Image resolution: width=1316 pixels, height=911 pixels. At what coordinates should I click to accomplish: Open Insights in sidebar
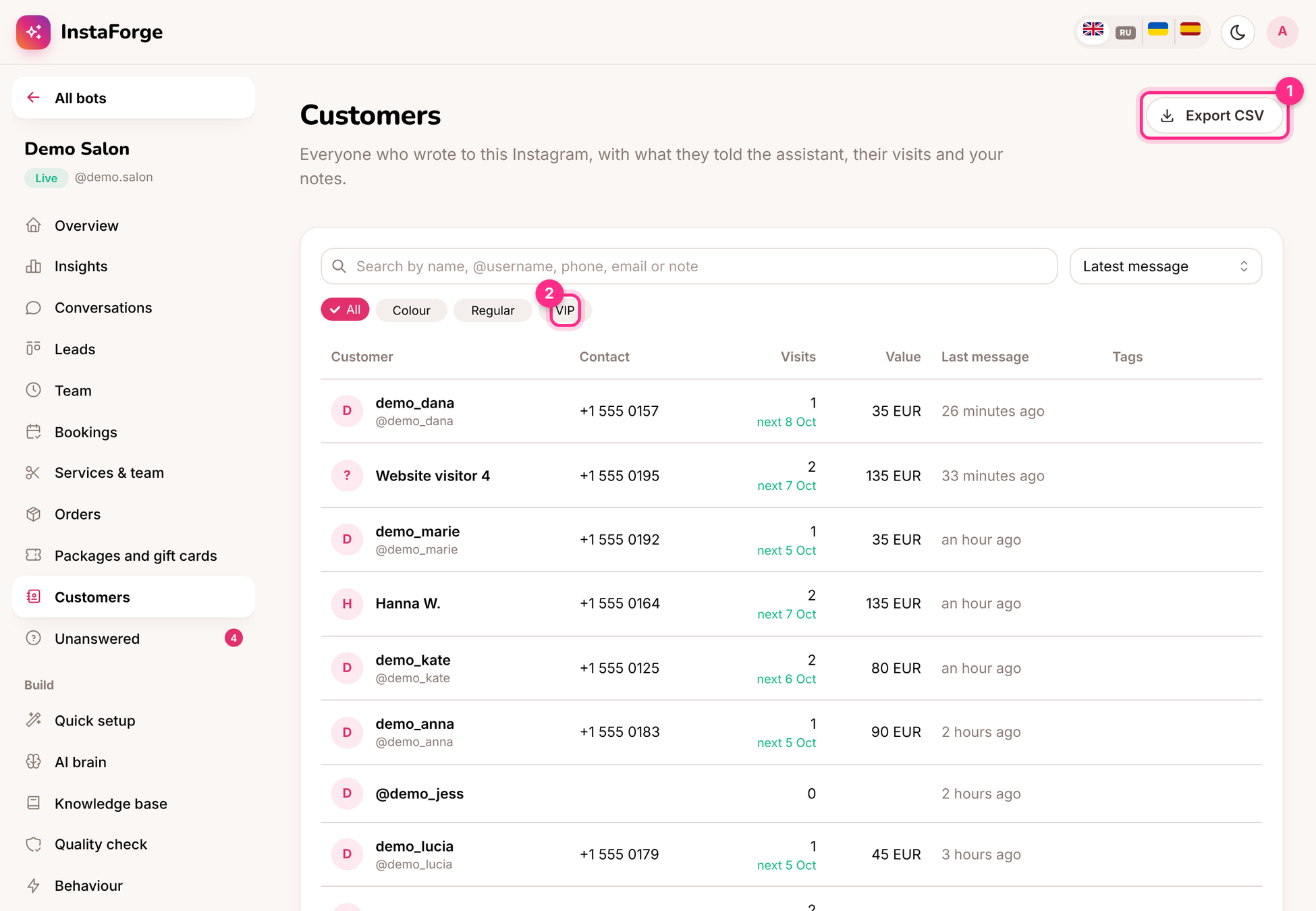click(134, 267)
